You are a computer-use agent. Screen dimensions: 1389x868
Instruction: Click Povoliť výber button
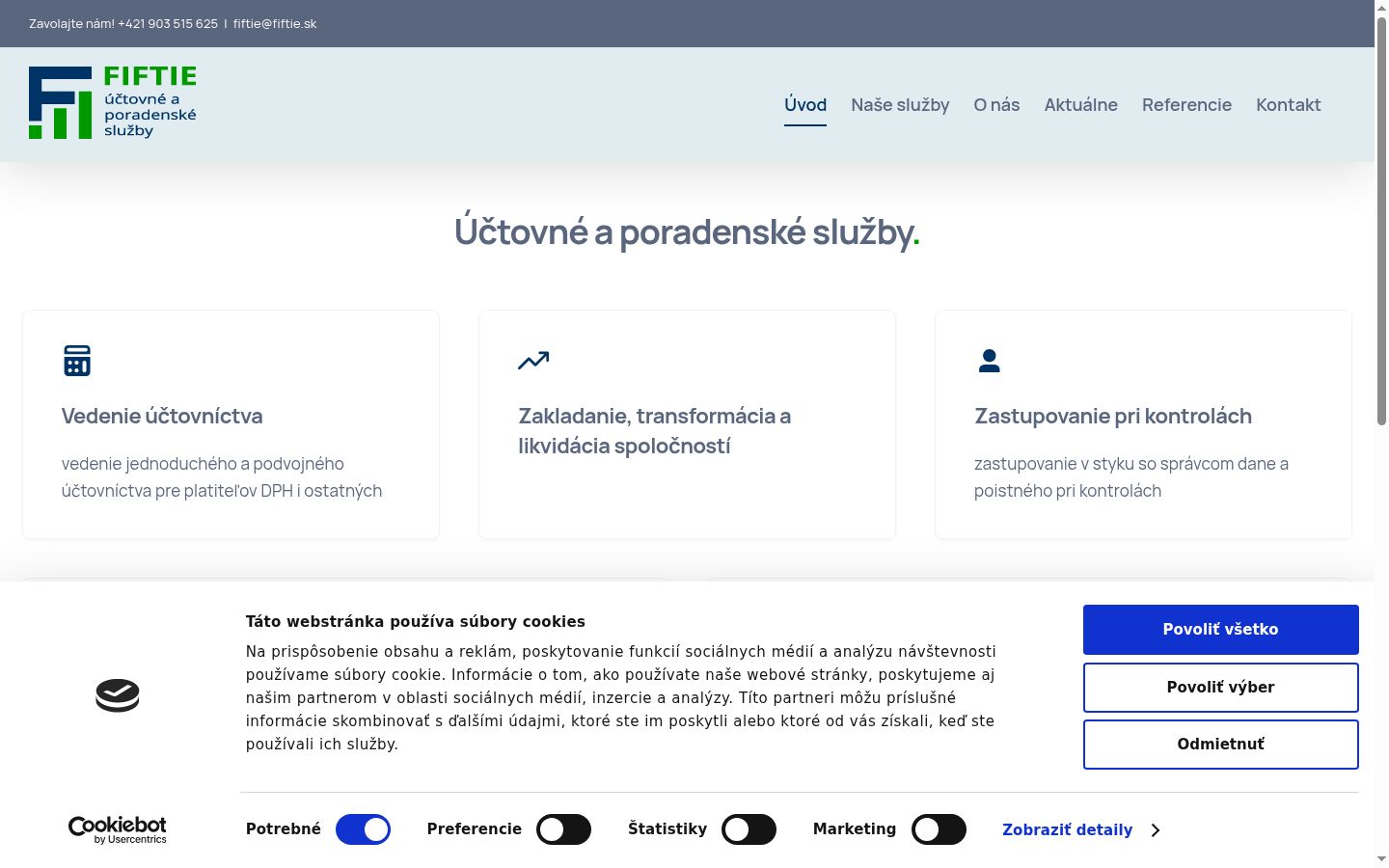click(1220, 688)
